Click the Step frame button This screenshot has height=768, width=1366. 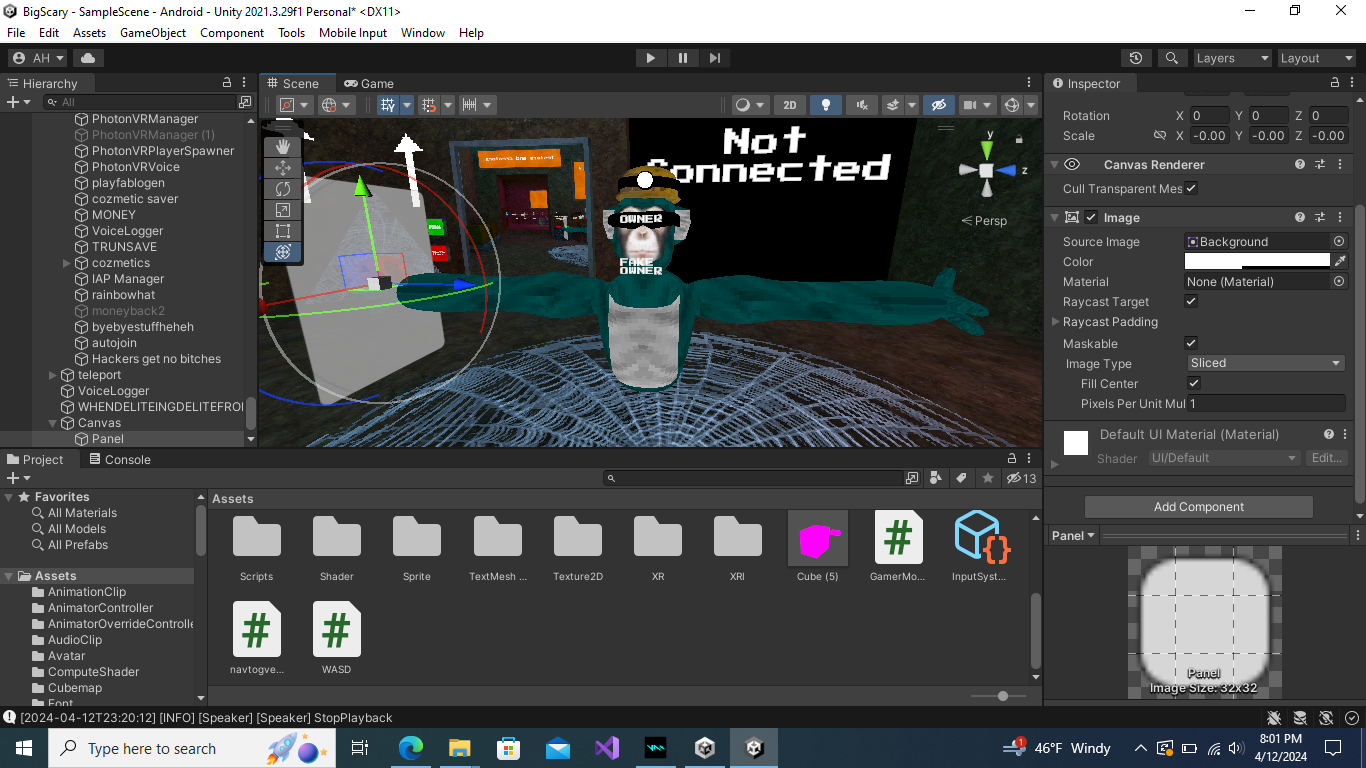click(714, 58)
